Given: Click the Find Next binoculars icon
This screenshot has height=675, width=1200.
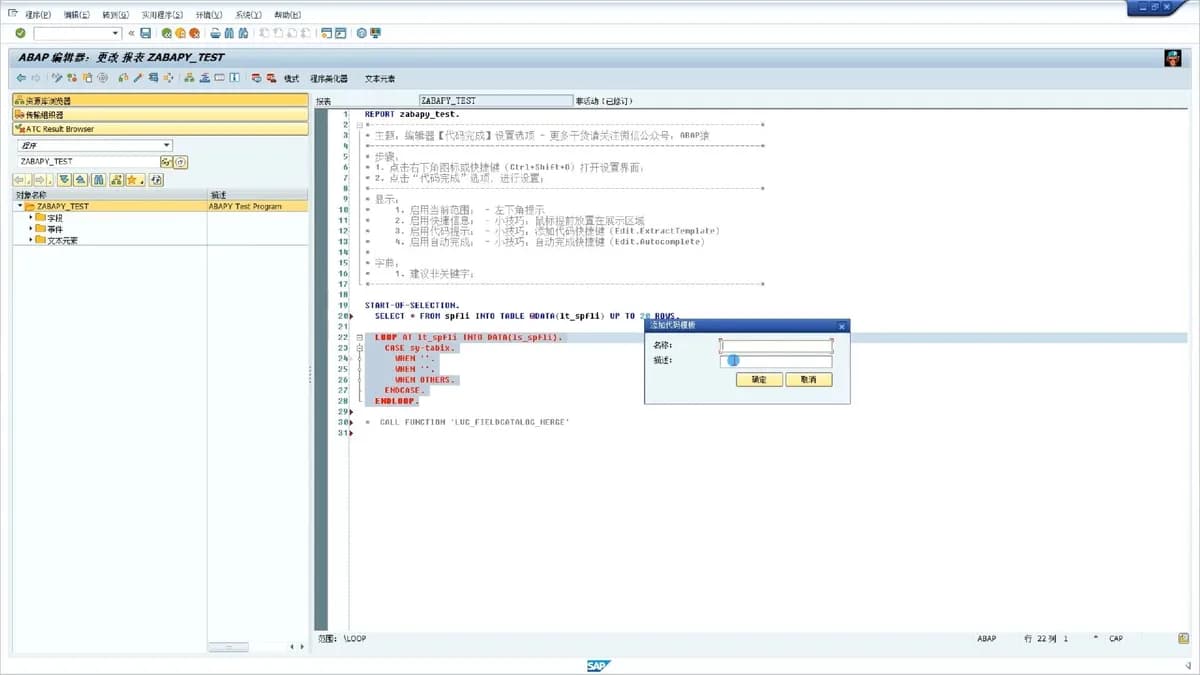Looking at the screenshot, I should coord(243,33).
